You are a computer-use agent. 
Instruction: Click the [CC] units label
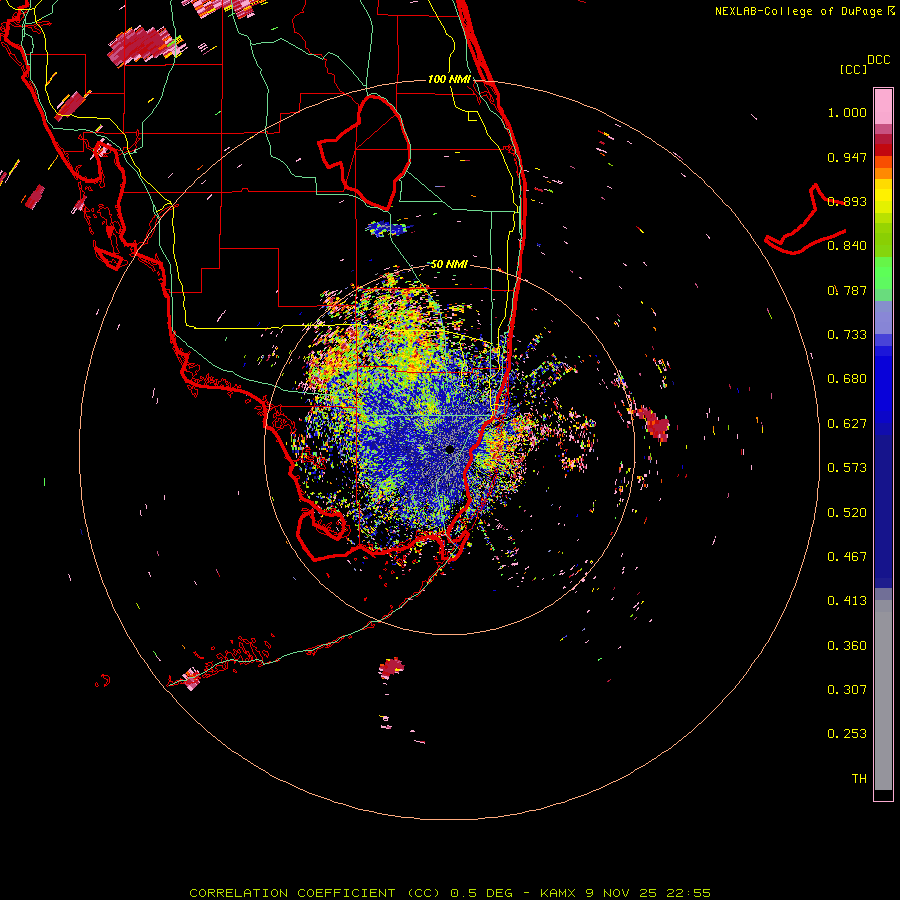pos(853,69)
